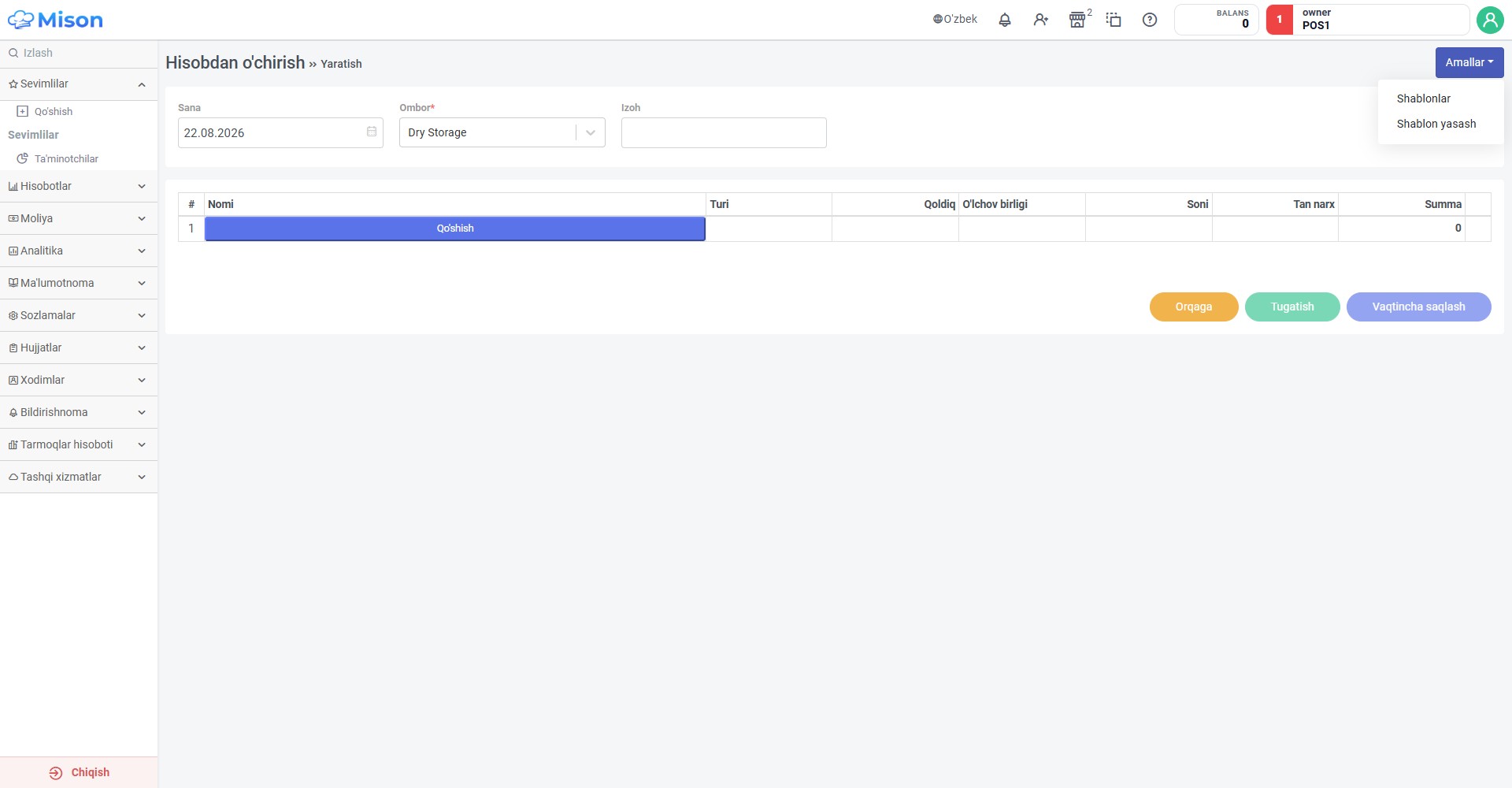This screenshot has height=788, width=1512.
Task: Click the Vaqtincha saqlash button
Action: [x=1418, y=307]
